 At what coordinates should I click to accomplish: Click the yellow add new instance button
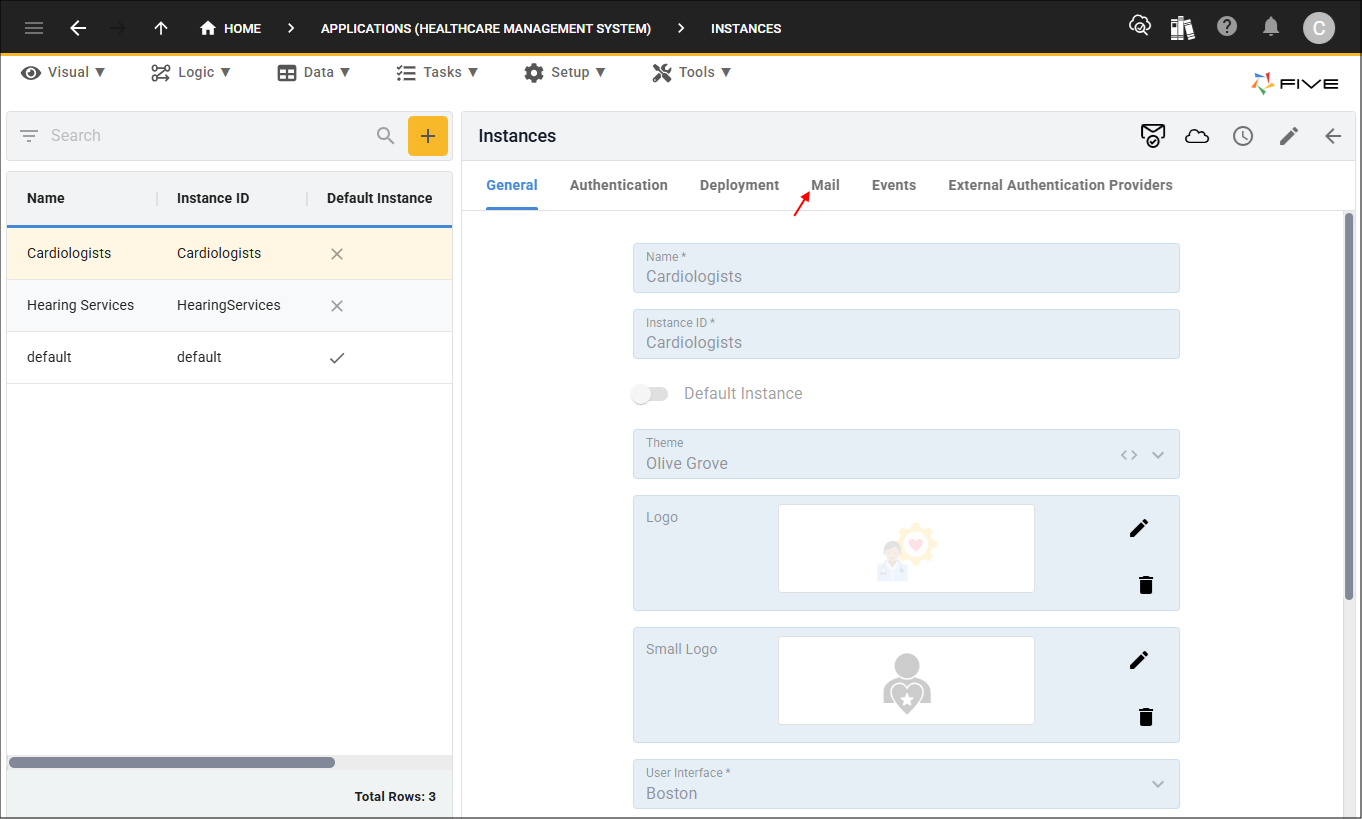click(427, 136)
